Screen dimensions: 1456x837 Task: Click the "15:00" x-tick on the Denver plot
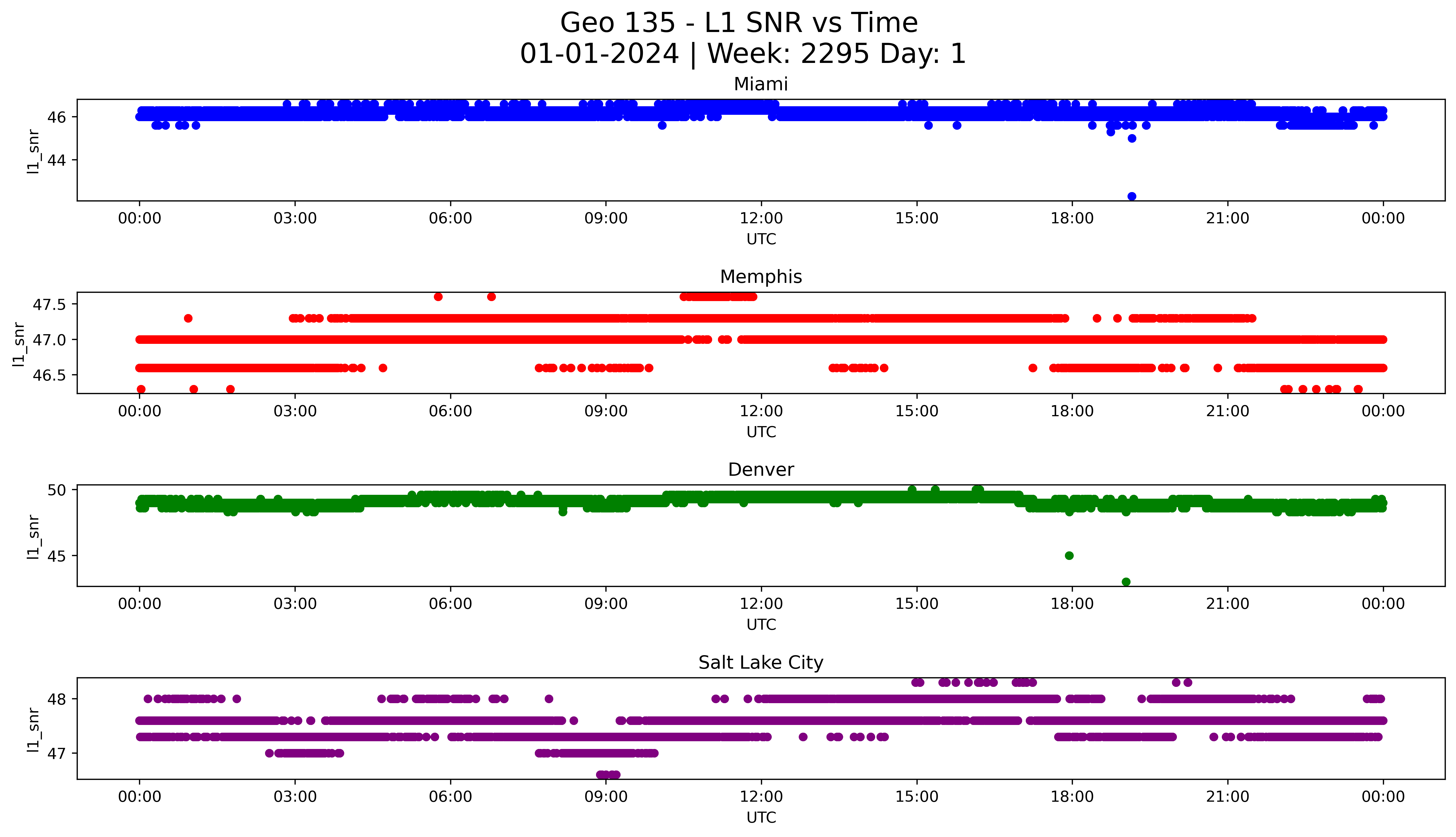pyautogui.click(x=917, y=604)
